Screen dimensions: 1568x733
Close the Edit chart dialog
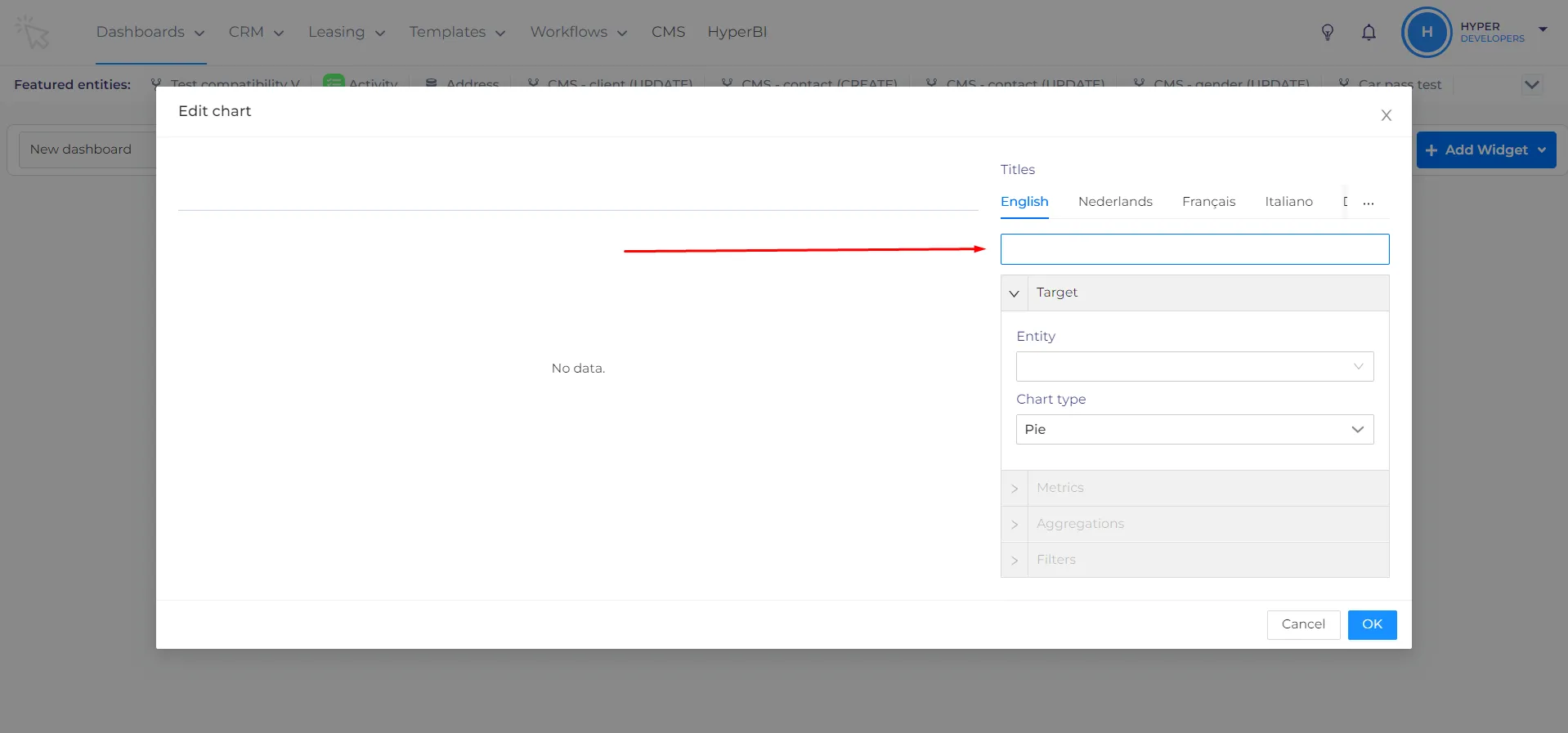click(x=1387, y=115)
